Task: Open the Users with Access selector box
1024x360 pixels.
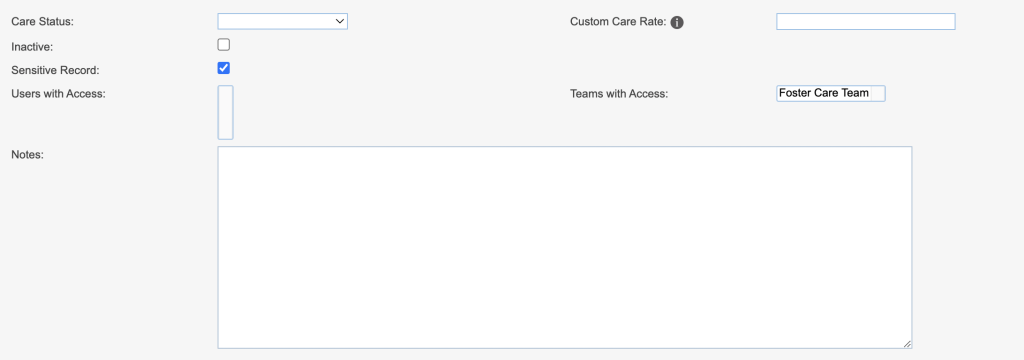Action: (x=225, y=112)
